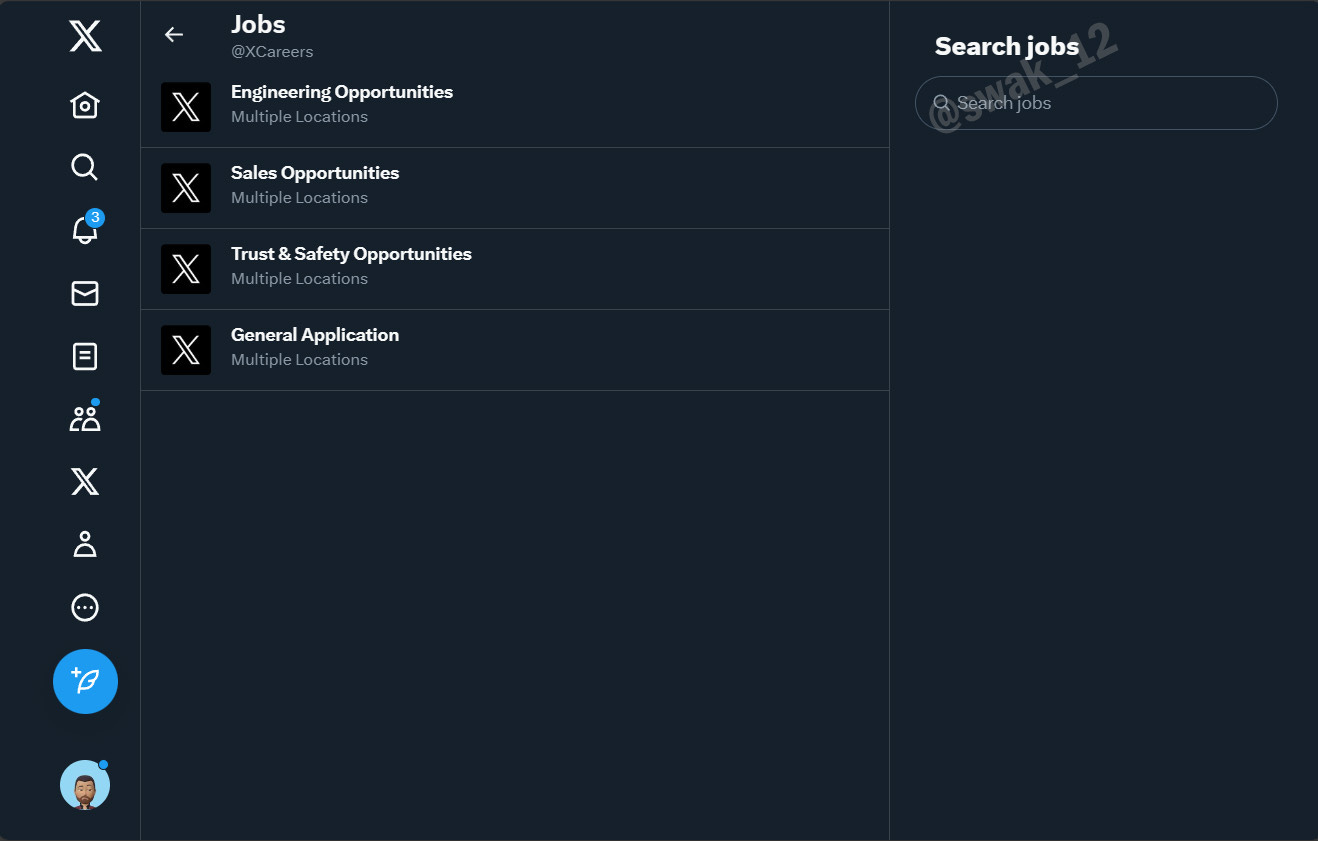
Task: Open the Engineering Opportunities listing
Action: (515, 107)
